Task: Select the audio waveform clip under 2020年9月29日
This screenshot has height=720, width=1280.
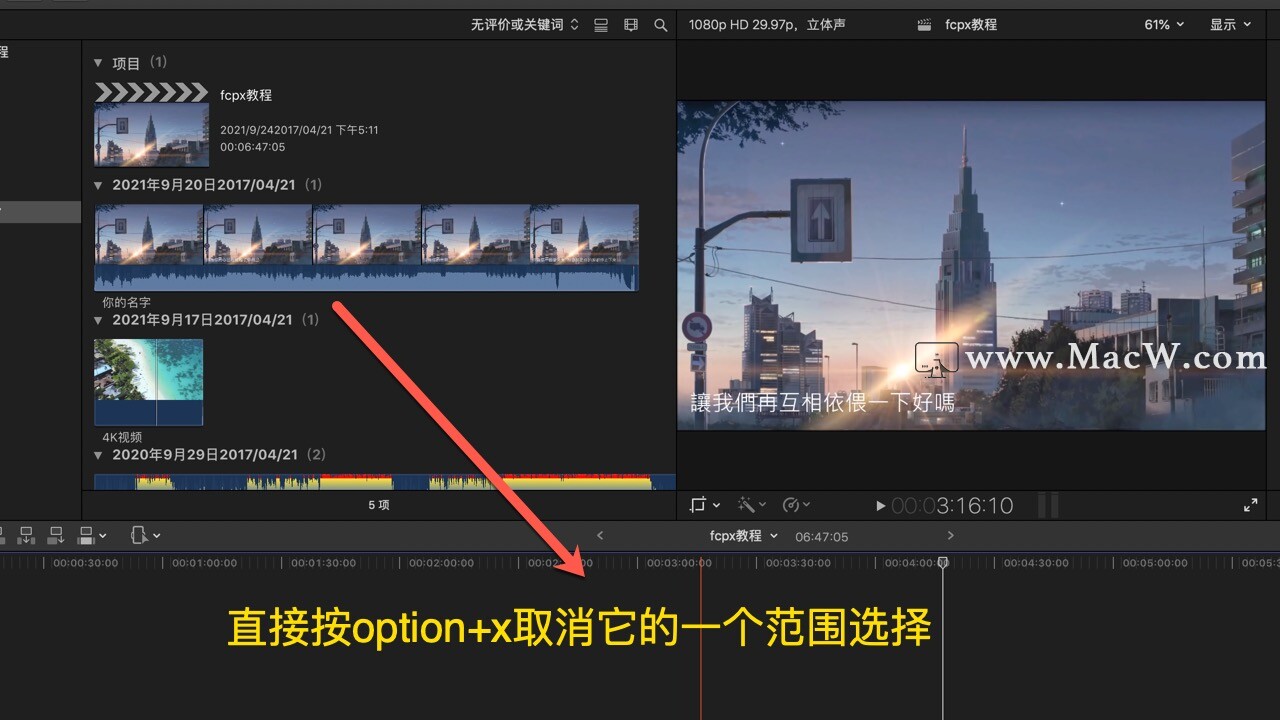Action: pos(385,482)
